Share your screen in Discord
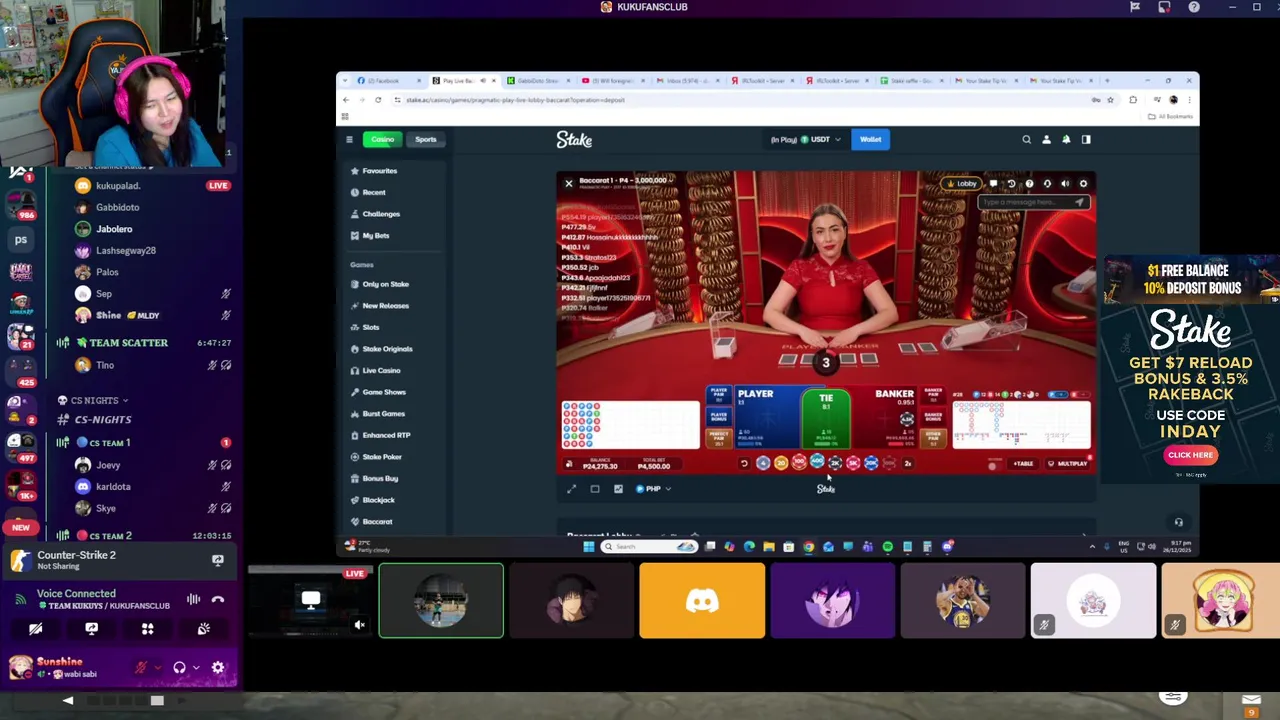Viewport: 1280px width, 720px height. tap(91, 629)
